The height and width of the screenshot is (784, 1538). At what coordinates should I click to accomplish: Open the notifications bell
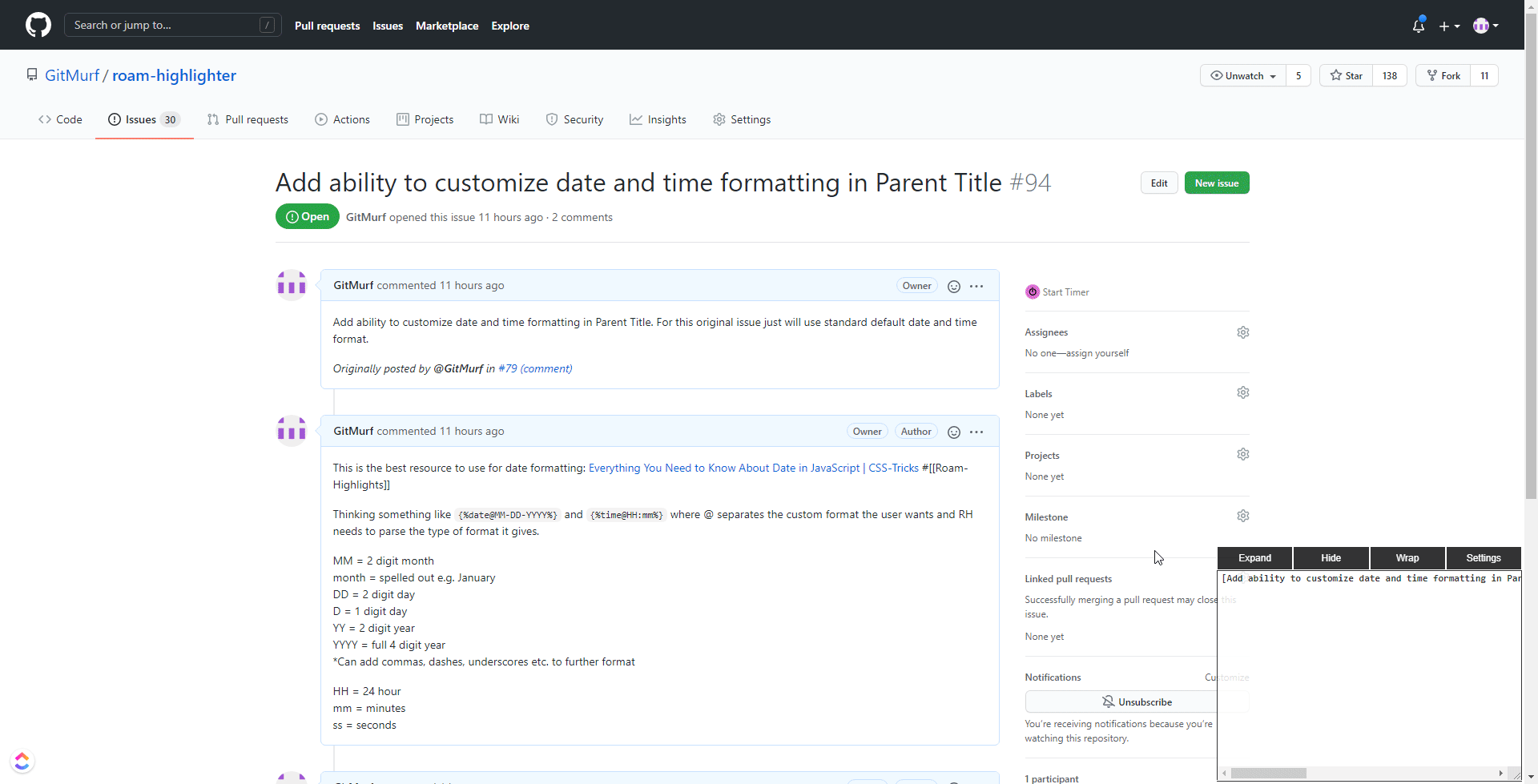click(x=1418, y=26)
